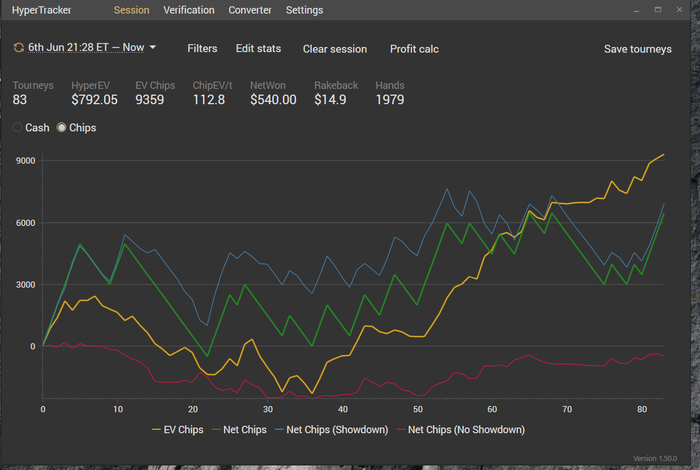Open the Settings tab
The width and height of the screenshot is (700, 470).
click(x=304, y=10)
